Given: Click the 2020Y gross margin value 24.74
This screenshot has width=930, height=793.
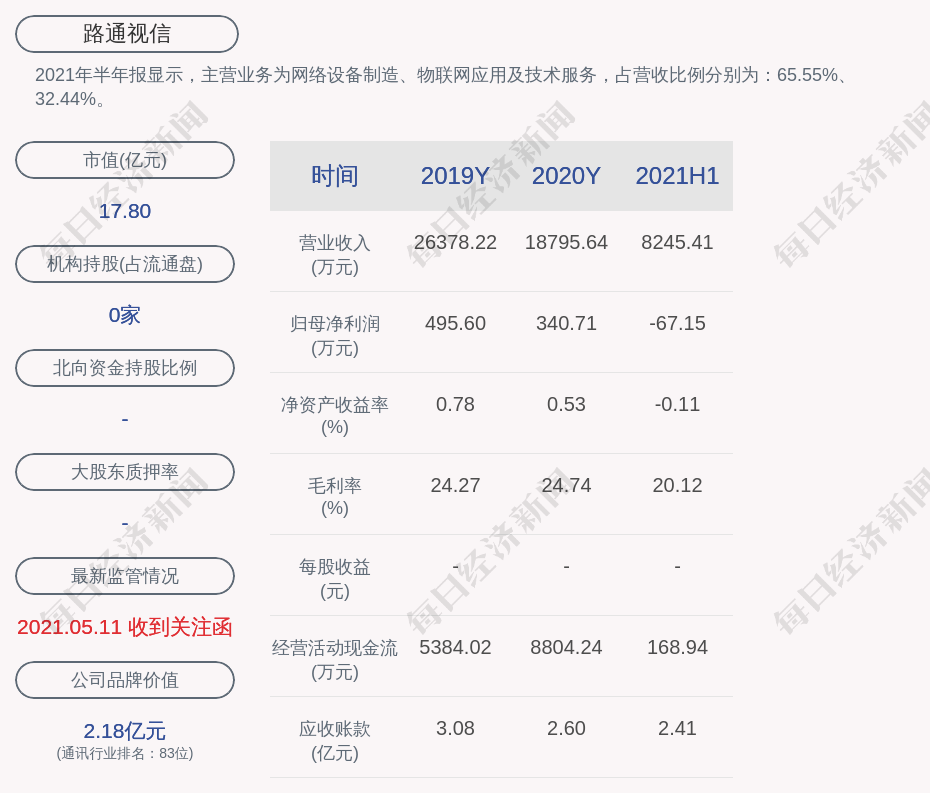Looking at the screenshot, I should 566,485.
